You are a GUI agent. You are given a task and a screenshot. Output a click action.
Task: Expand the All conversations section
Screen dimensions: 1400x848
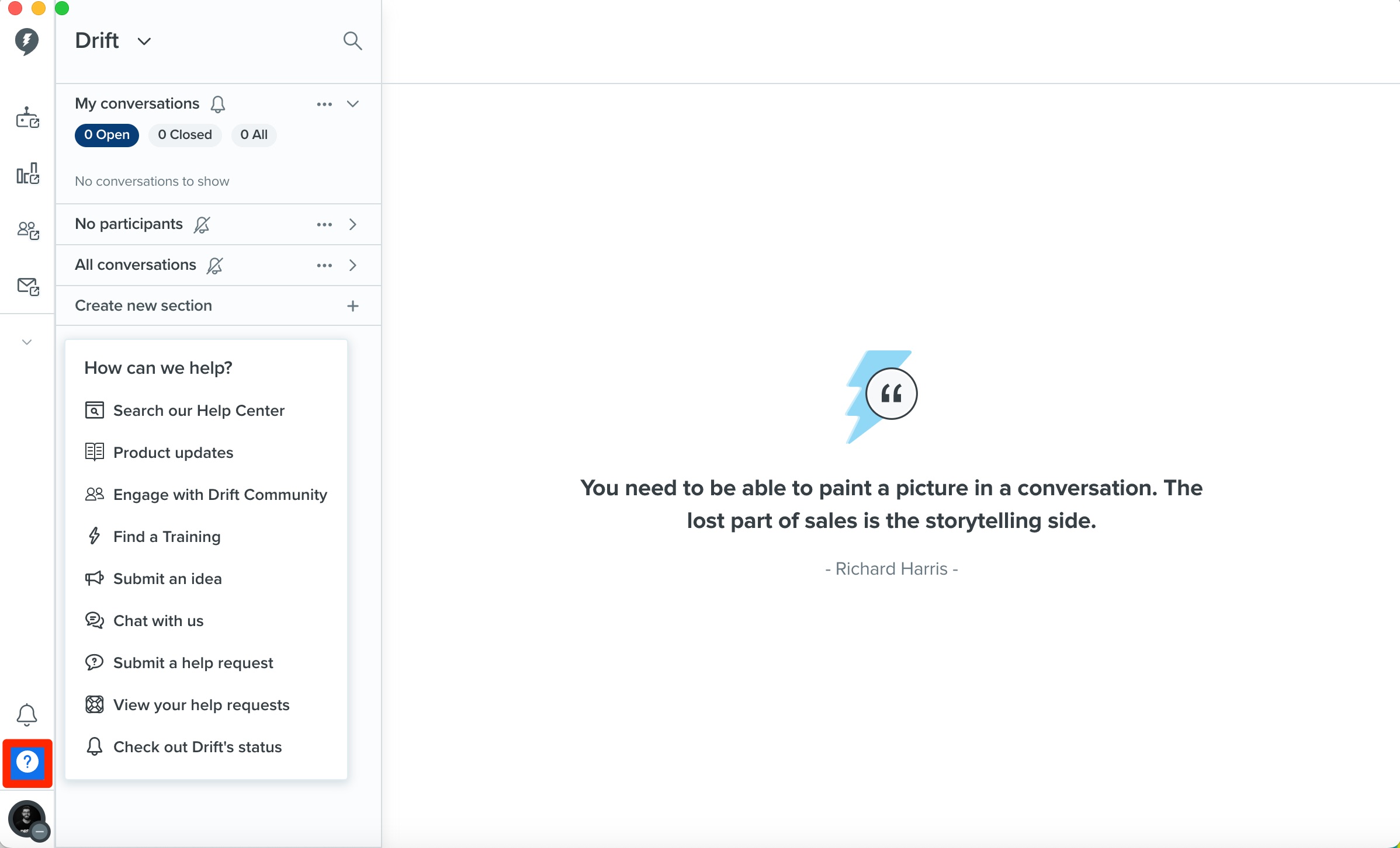coord(352,265)
